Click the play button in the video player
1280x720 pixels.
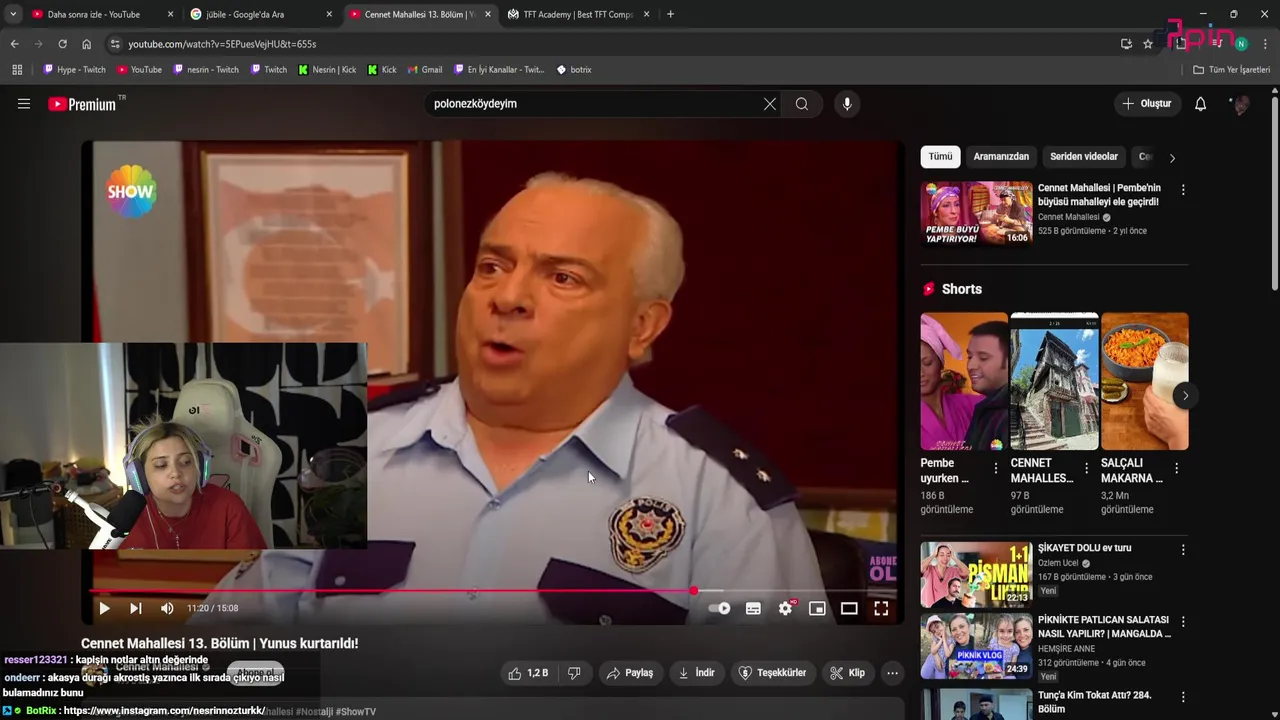104,608
